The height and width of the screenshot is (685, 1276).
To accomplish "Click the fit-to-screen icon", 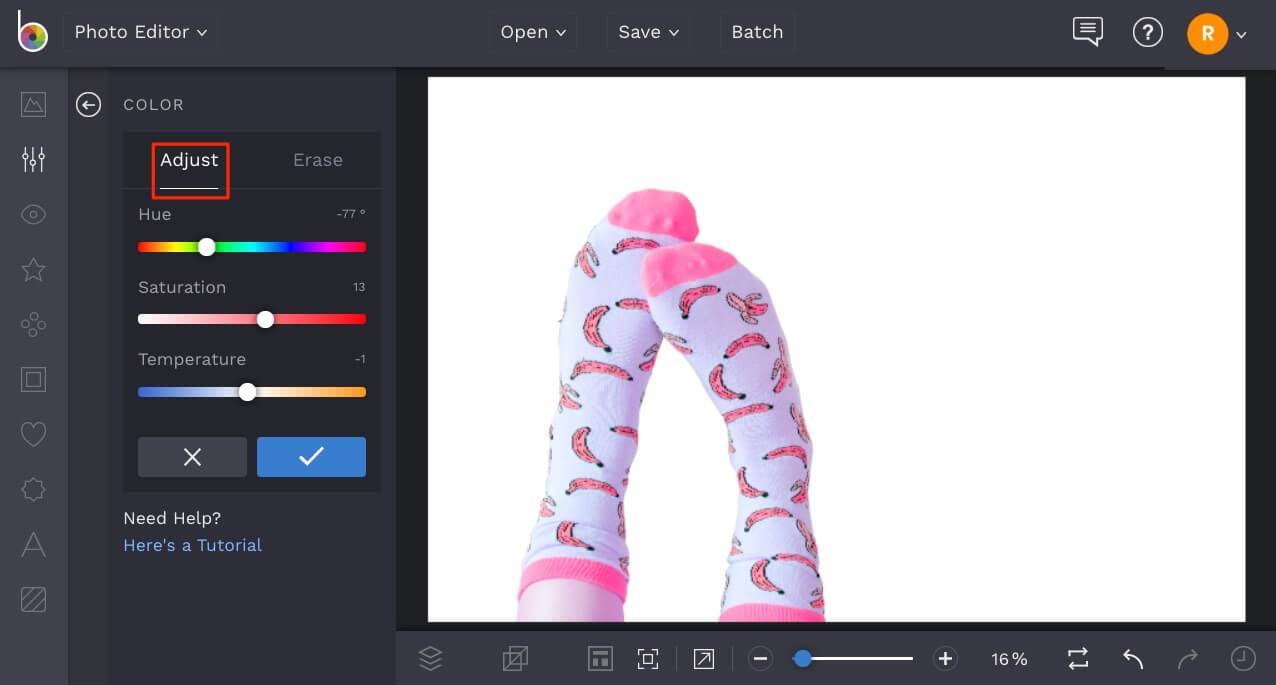I will [x=648, y=658].
